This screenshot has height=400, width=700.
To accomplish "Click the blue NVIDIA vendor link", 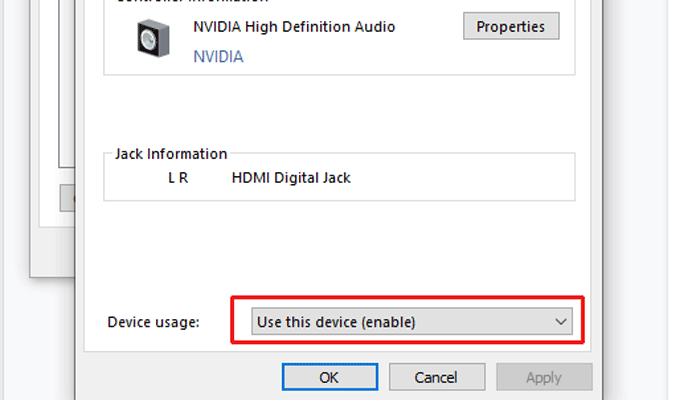I will [x=218, y=57].
